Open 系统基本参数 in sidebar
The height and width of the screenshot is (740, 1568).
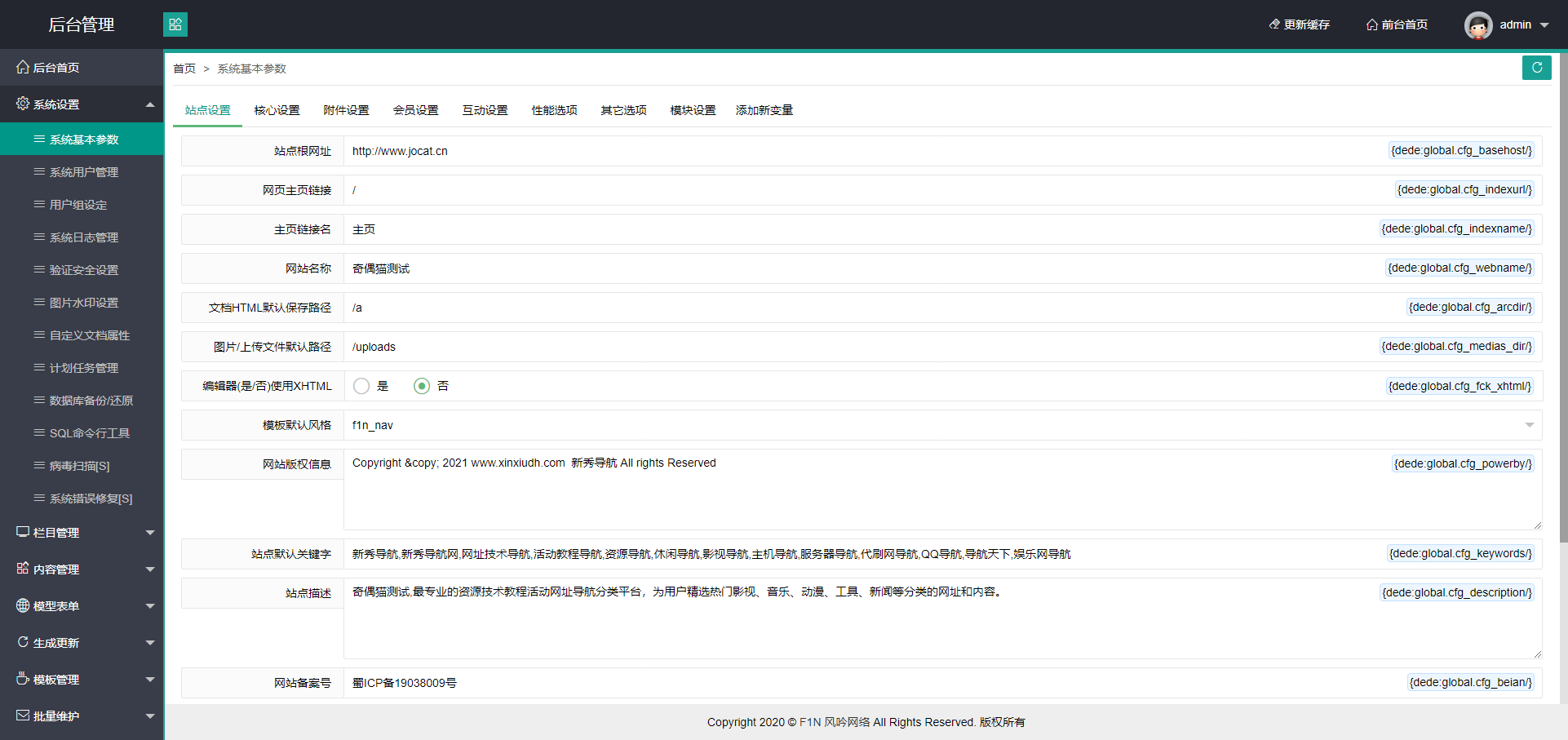point(82,139)
